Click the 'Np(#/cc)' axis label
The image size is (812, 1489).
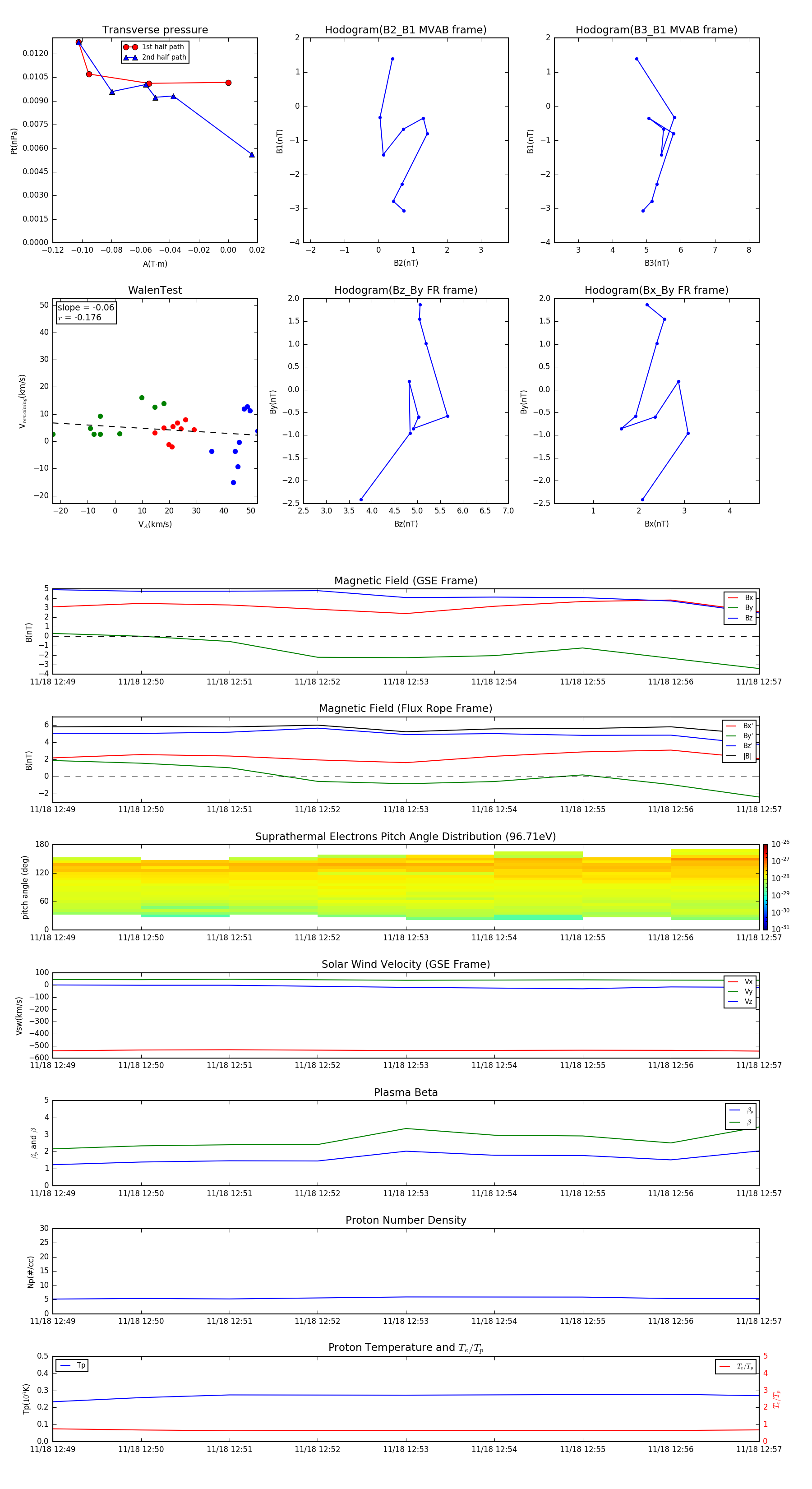(31, 1271)
